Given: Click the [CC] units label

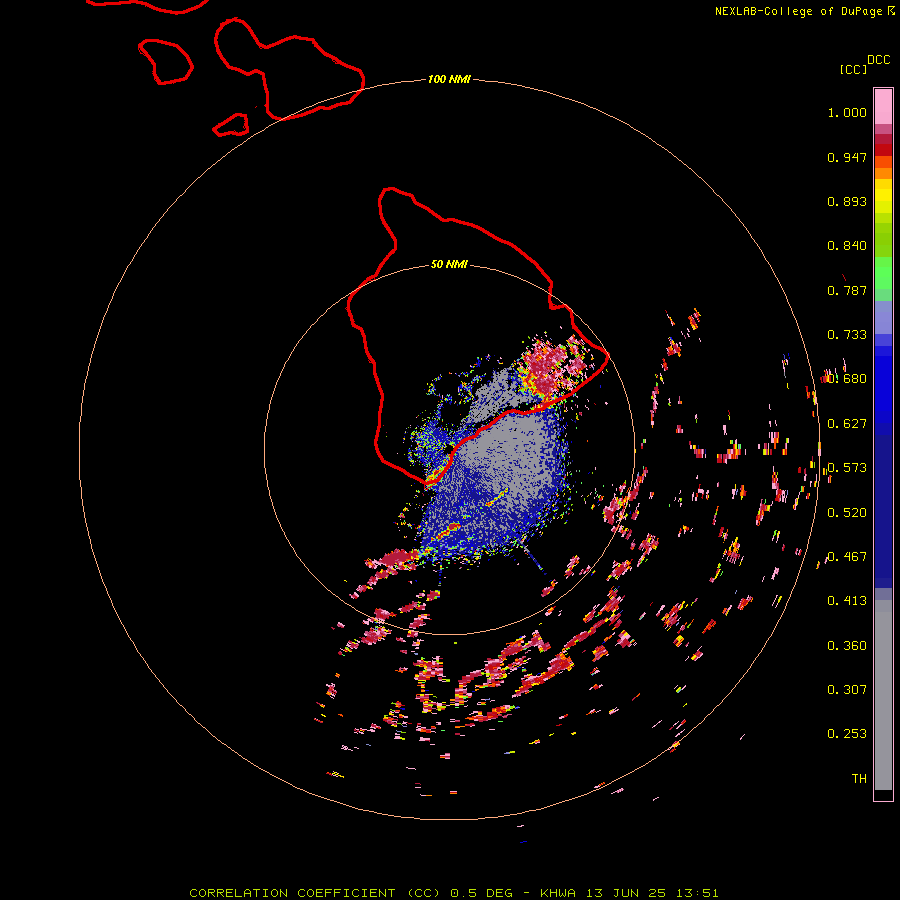Looking at the screenshot, I should pyautogui.click(x=852, y=69).
